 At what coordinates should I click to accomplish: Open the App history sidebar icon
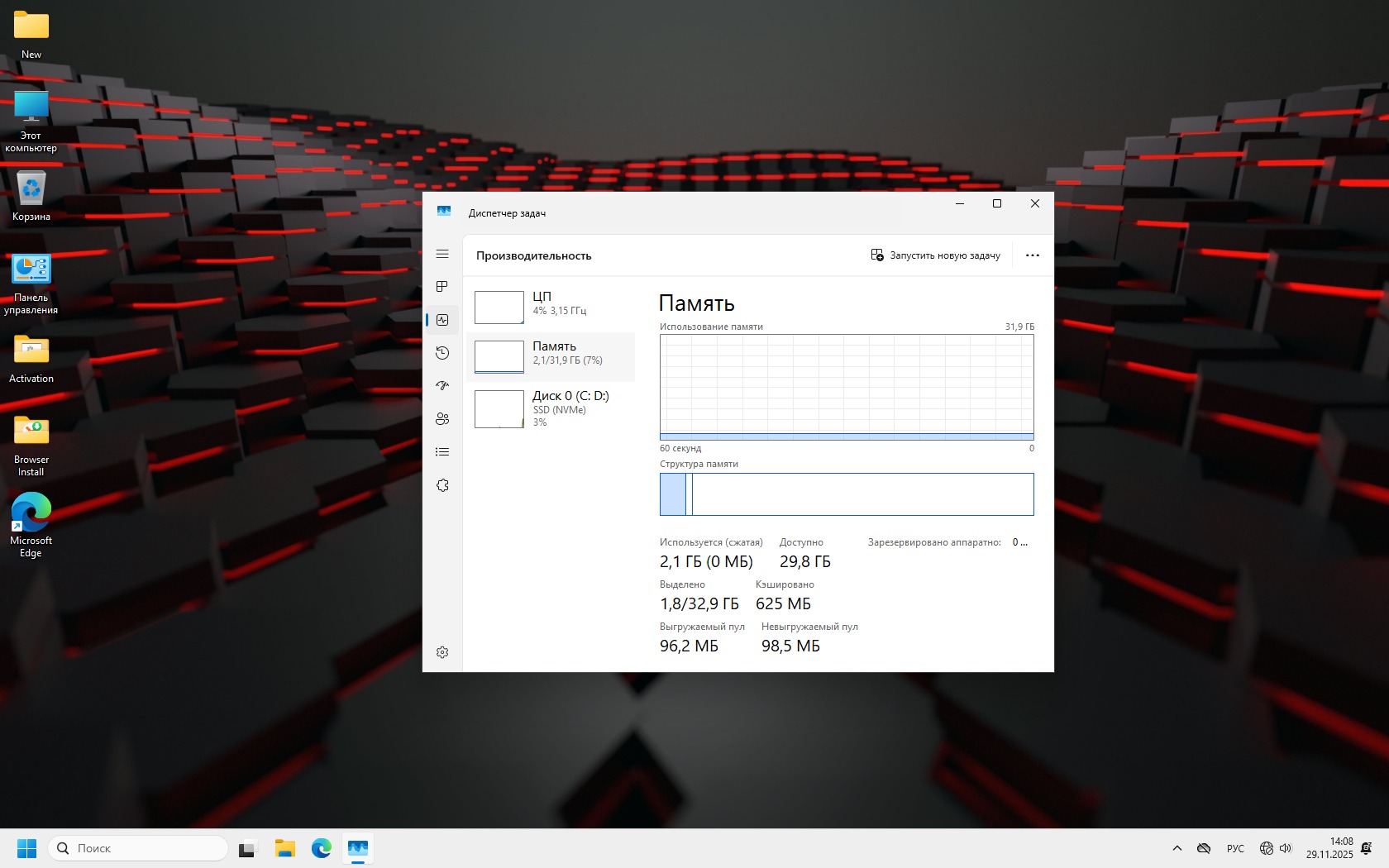pos(442,353)
